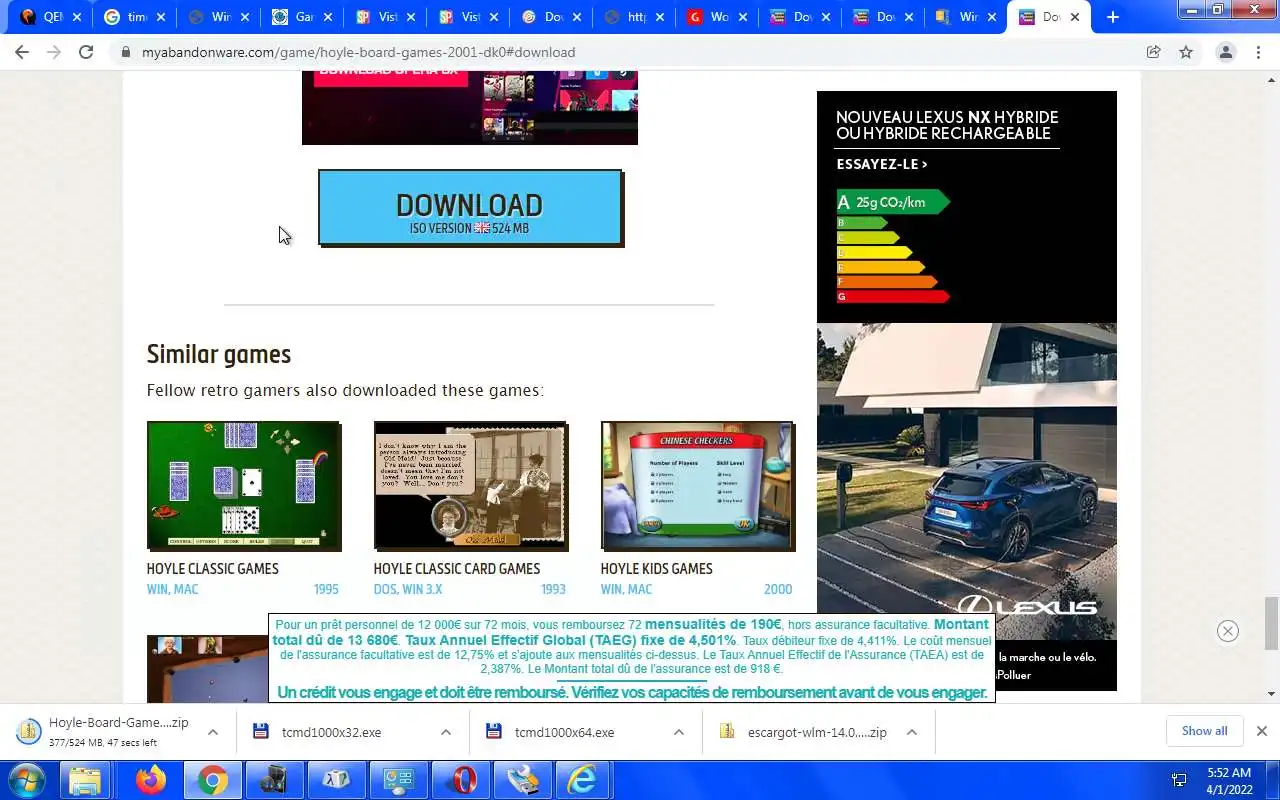Share this page using the share icon
The image size is (1280, 800).
[1153, 52]
